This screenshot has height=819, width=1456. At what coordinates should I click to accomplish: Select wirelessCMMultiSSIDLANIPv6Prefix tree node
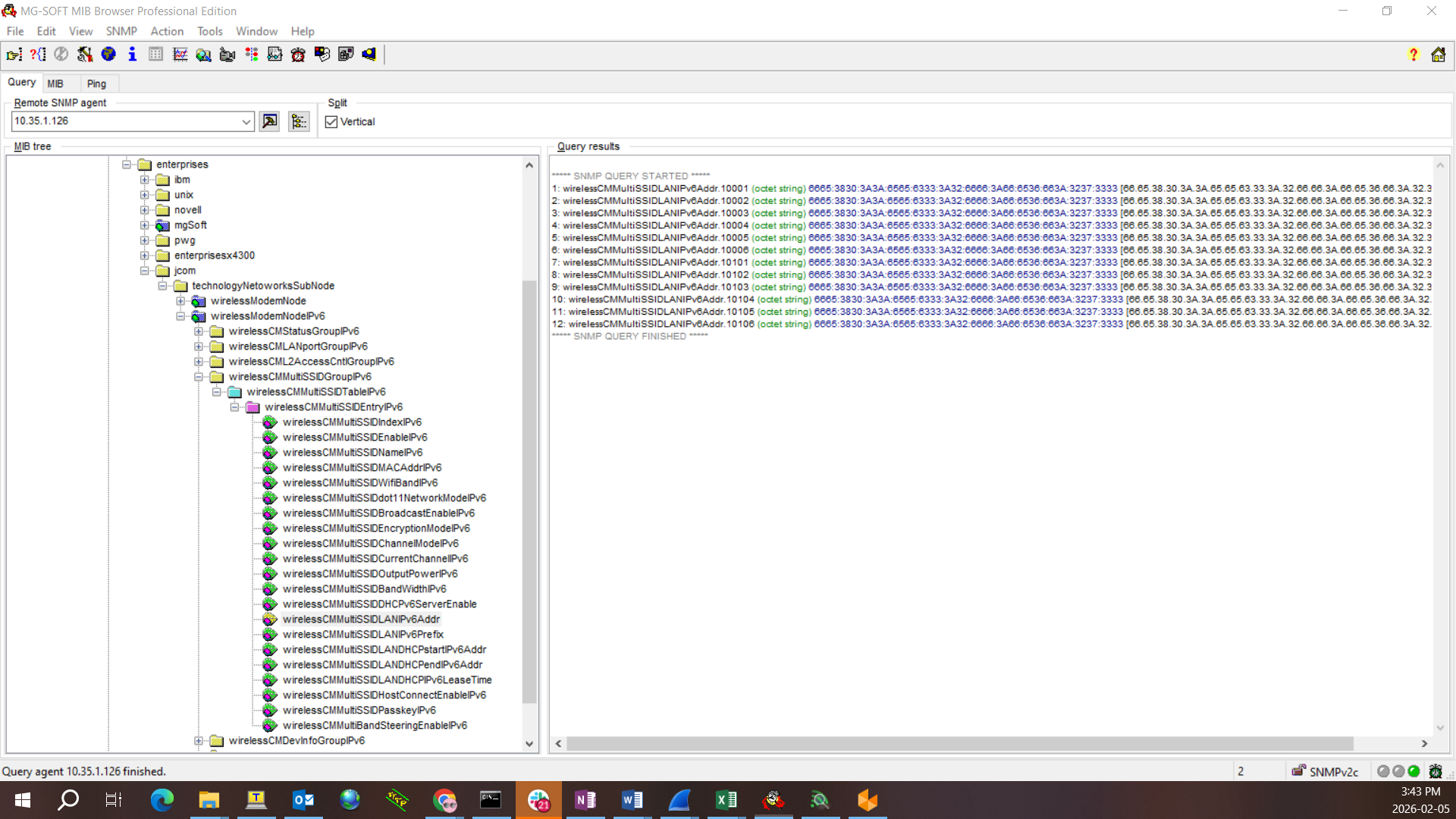[362, 635]
